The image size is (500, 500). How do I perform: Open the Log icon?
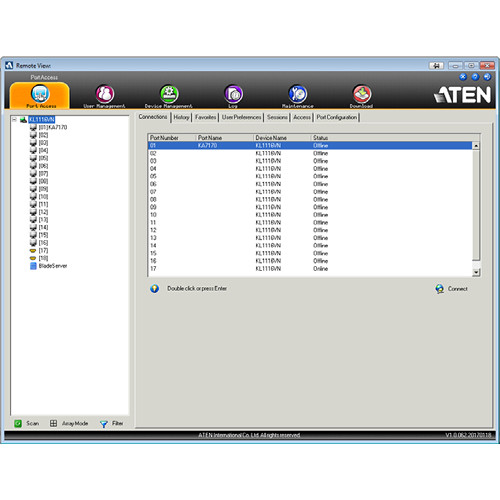point(233,94)
